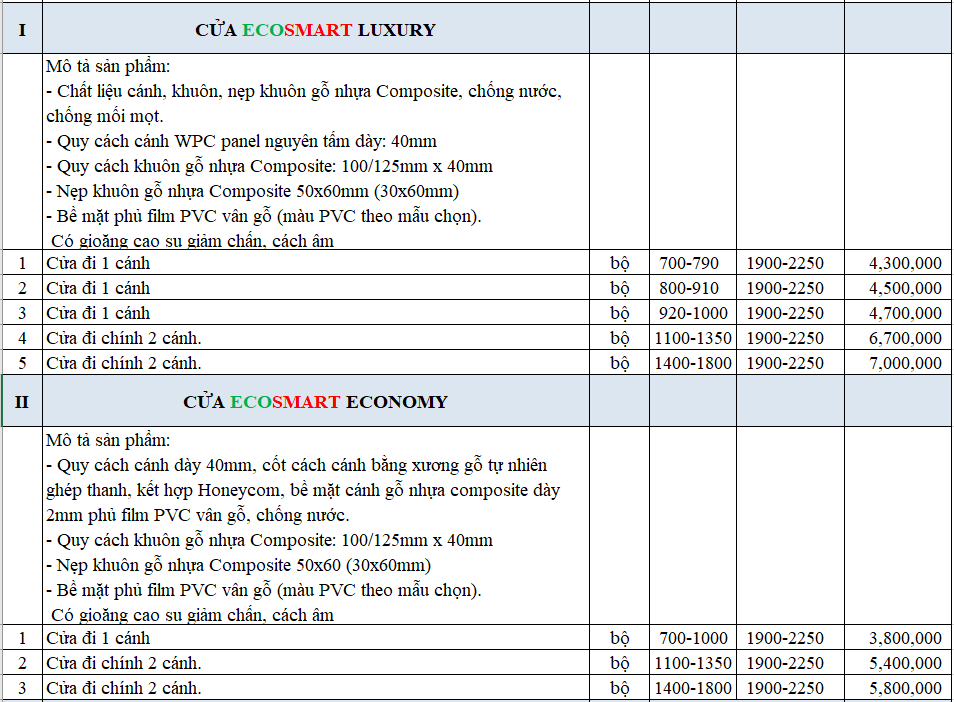Viewport: 954px width, 702px height.
Task: Click 'Cửa đi chính 2 cánh.' in the 5,400,000 row
Action: [x=124, y=662]
